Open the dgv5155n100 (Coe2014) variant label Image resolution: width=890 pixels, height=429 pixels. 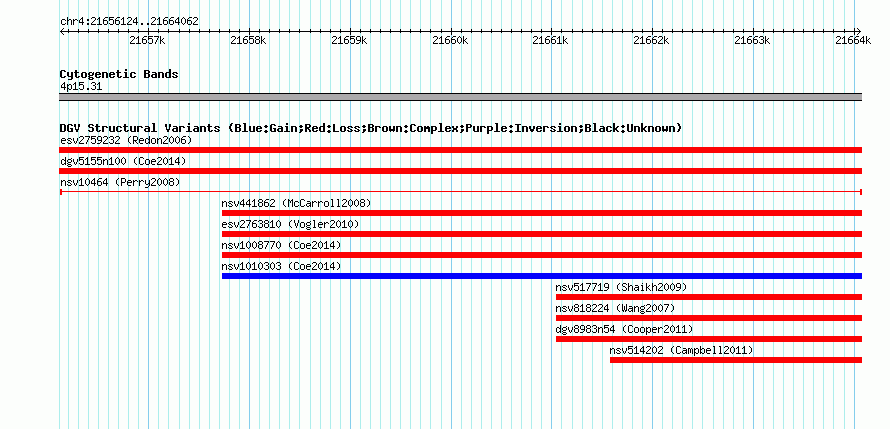point(123,161)
